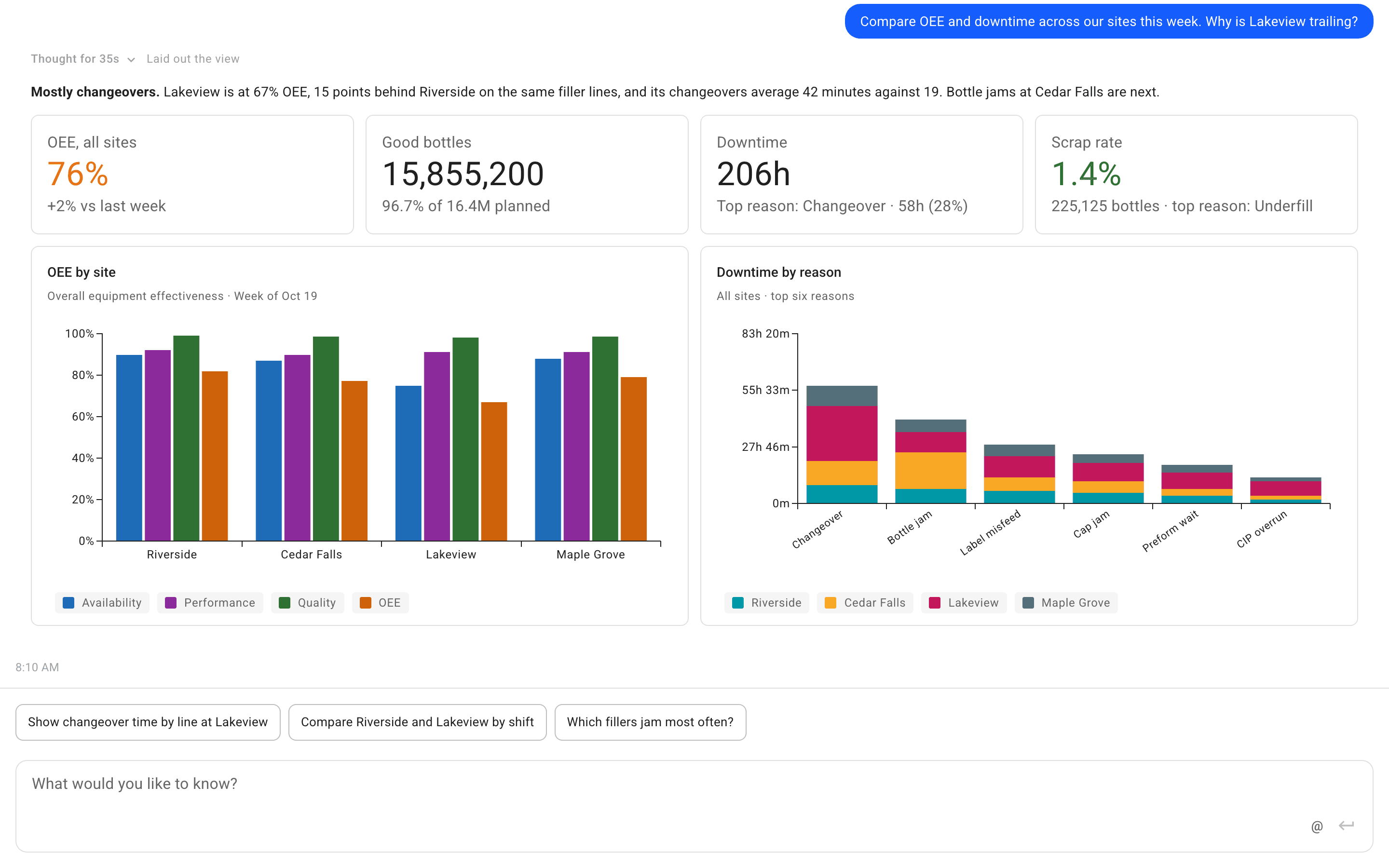Click the OEE by site chart title
This screenshot has height=868, width=1389.
82,272
